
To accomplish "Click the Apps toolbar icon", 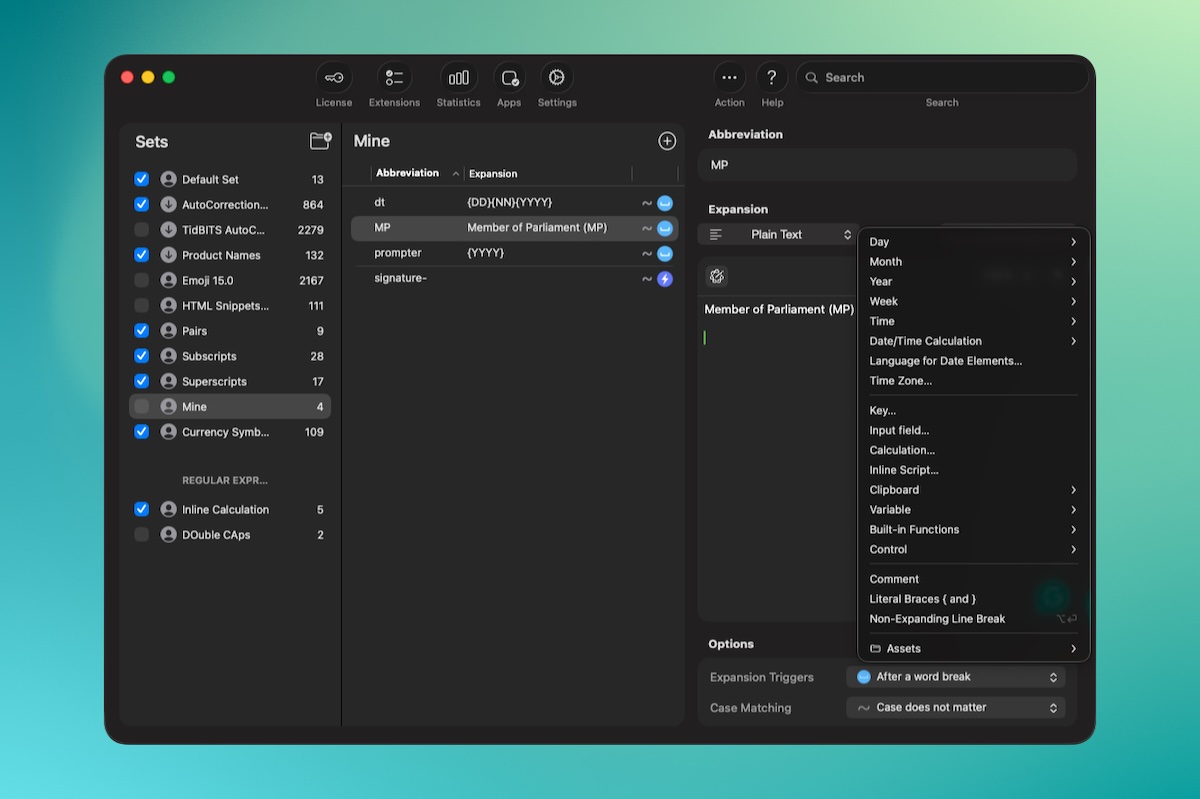I will pyautogui.click(x=509, y=78).
